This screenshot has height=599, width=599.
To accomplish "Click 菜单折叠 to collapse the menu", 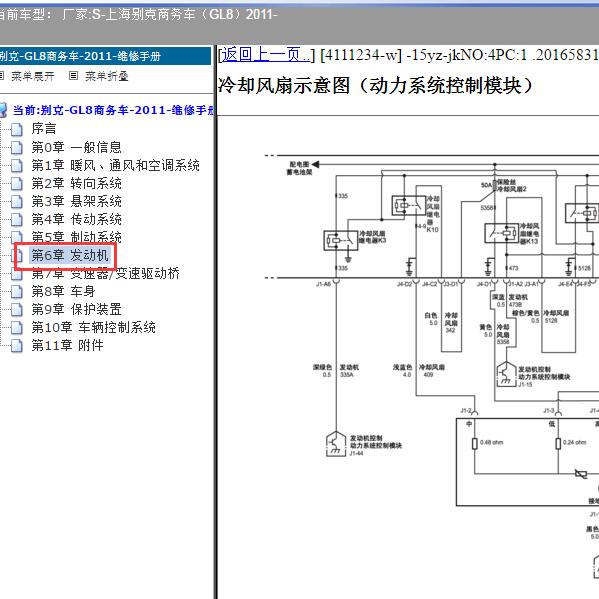I will point(107,76).
